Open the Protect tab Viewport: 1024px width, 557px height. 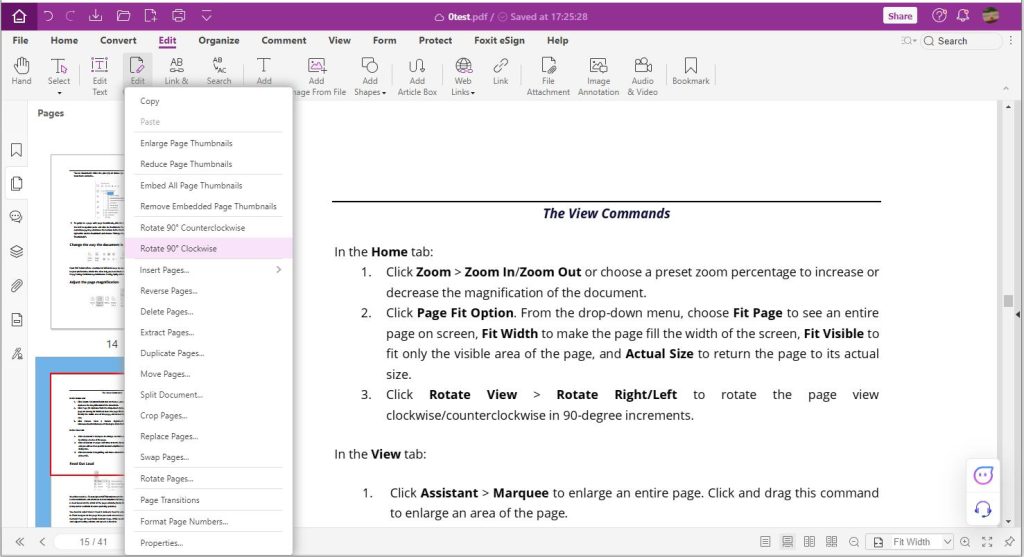click(435, 40)
